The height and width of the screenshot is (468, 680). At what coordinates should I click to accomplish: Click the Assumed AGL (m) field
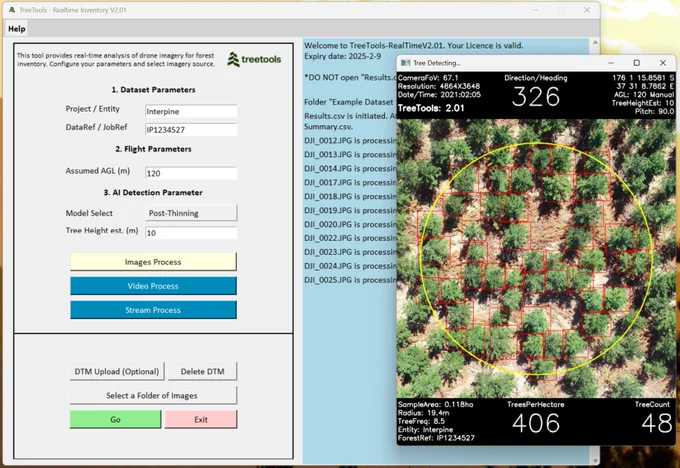[x=191, y=173]
